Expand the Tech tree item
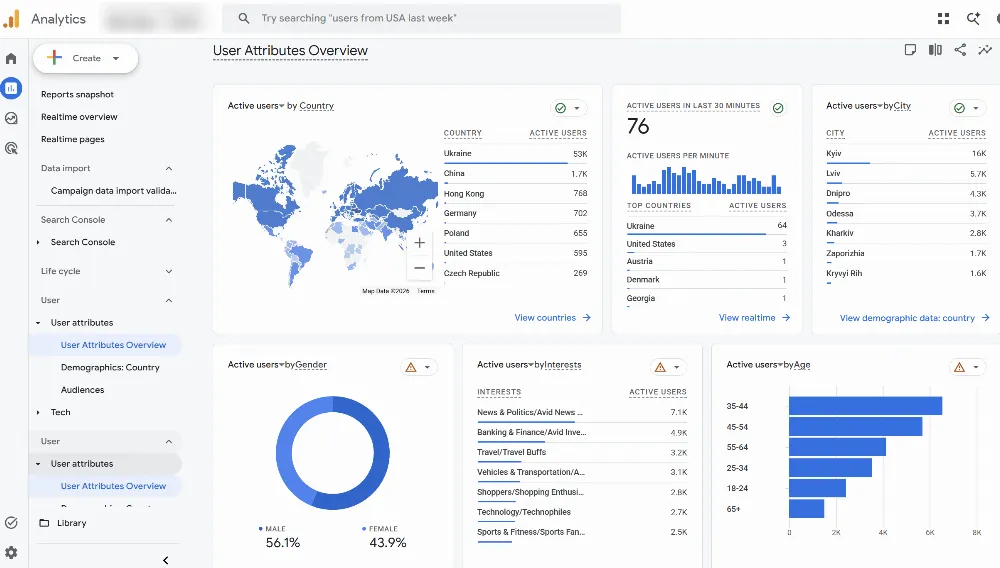1000x568 pixels. [38, 412]
